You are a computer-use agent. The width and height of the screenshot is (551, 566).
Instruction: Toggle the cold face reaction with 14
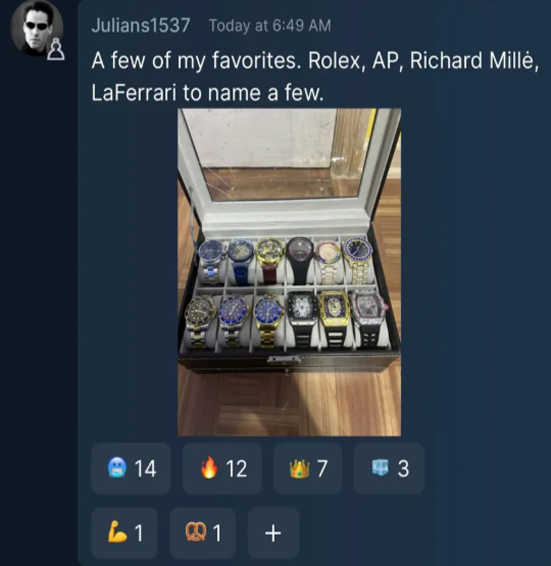[x=131, y=468]
